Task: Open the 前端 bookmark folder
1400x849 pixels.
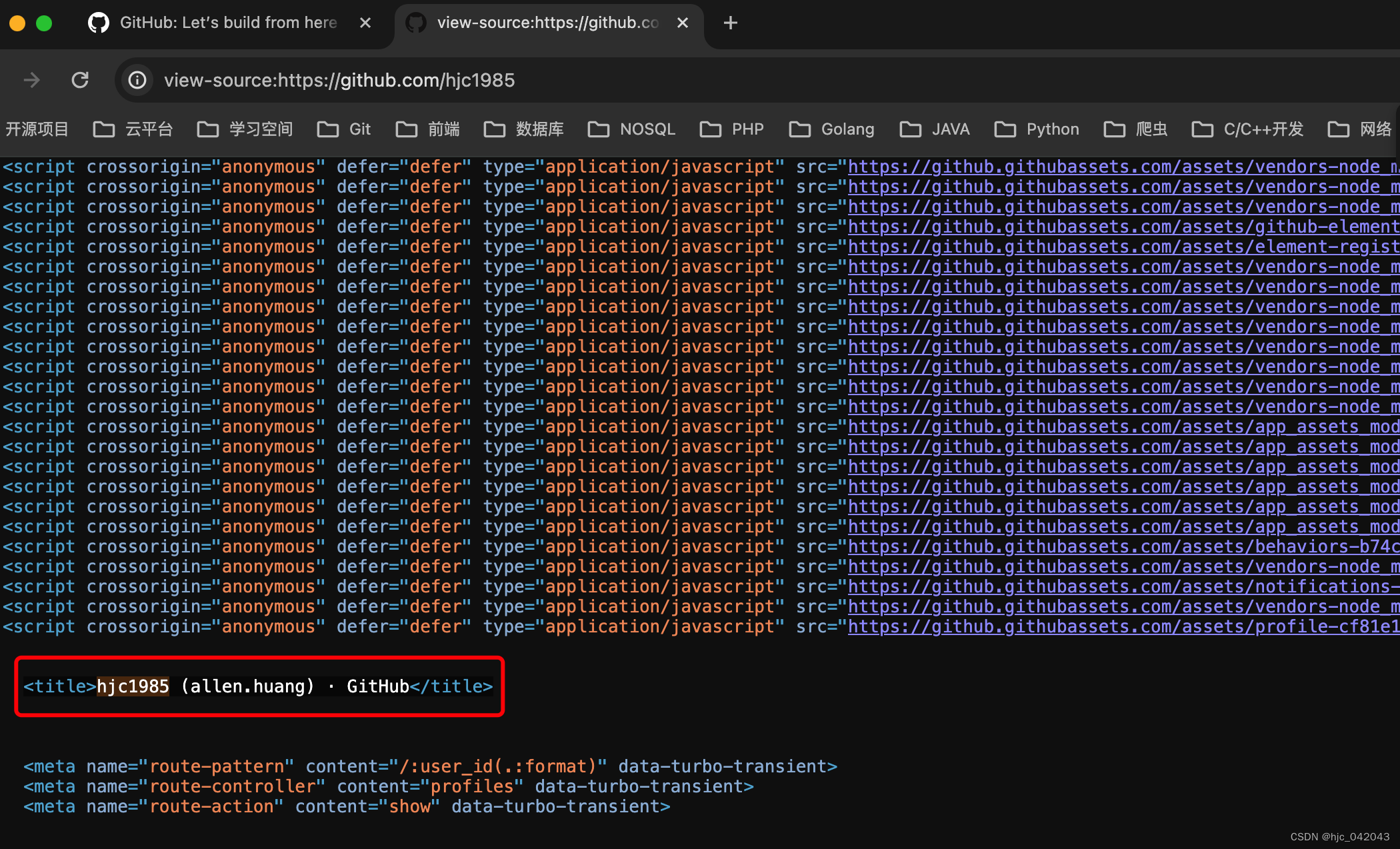Action: (x=428, y=129)
